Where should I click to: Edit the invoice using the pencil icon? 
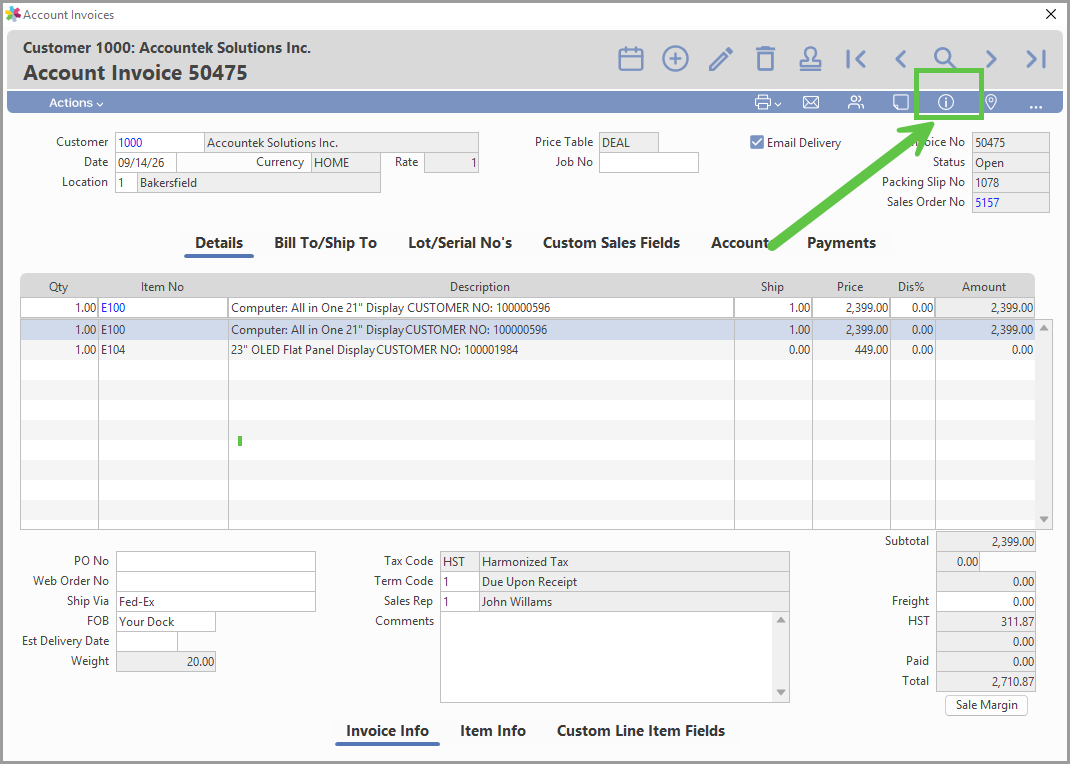[721, 59]
